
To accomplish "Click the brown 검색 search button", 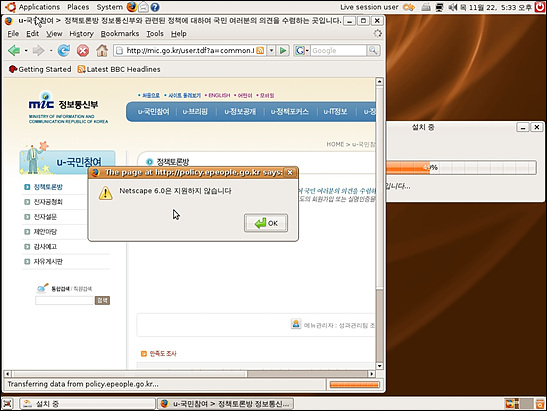I will [x=102, y=300].
